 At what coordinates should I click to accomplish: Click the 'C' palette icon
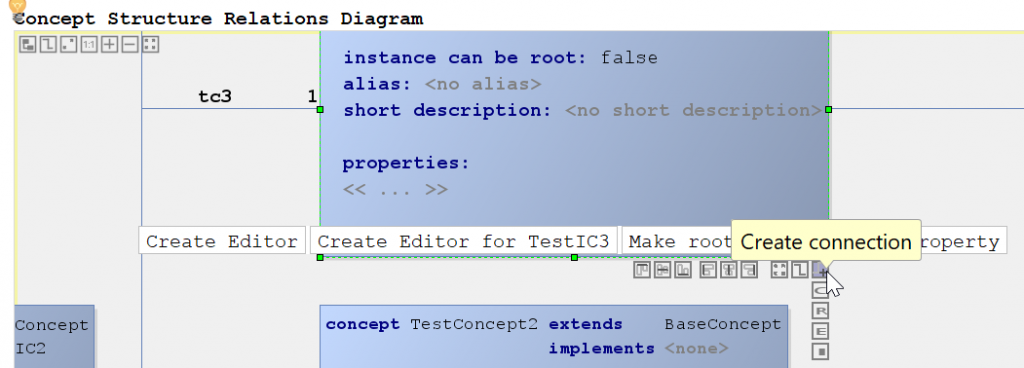(x=820, y=290)
